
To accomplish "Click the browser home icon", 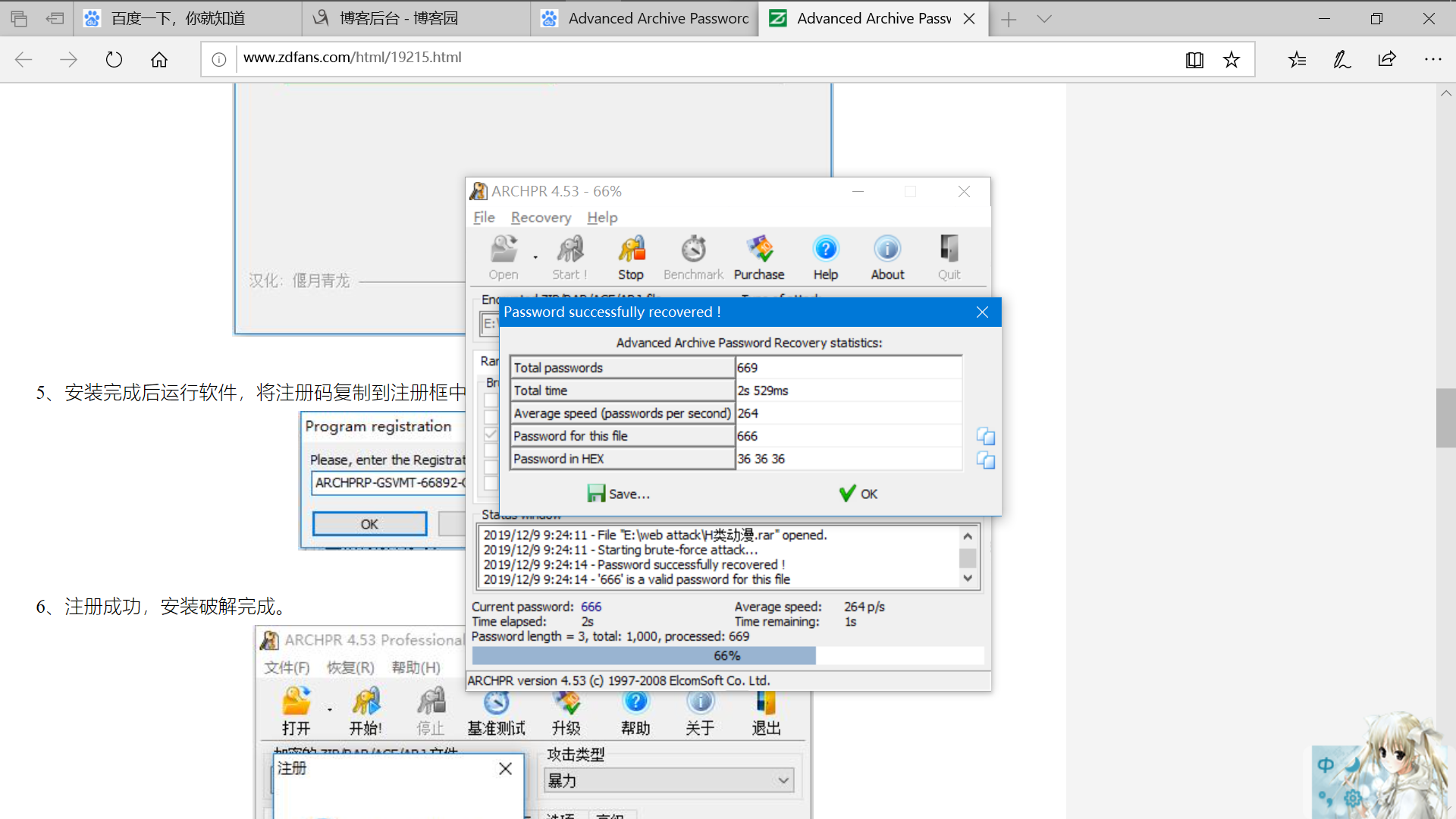I will (159, 59).
